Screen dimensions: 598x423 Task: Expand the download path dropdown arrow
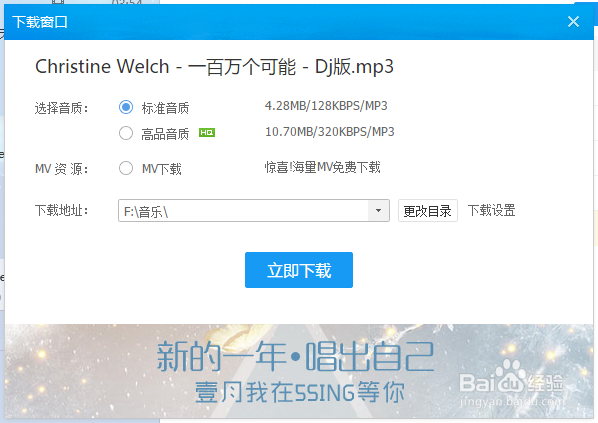click(x=378, y=211)
